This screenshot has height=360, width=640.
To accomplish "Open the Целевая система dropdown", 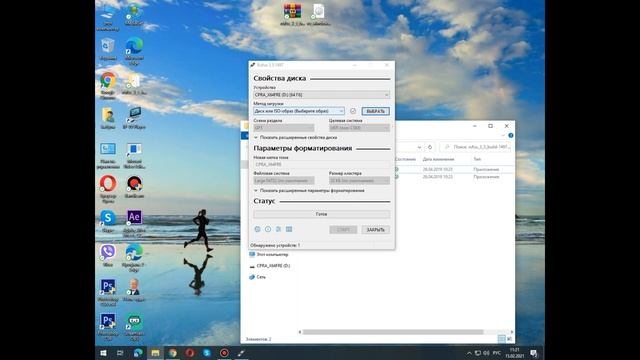I will coord(359,128).
